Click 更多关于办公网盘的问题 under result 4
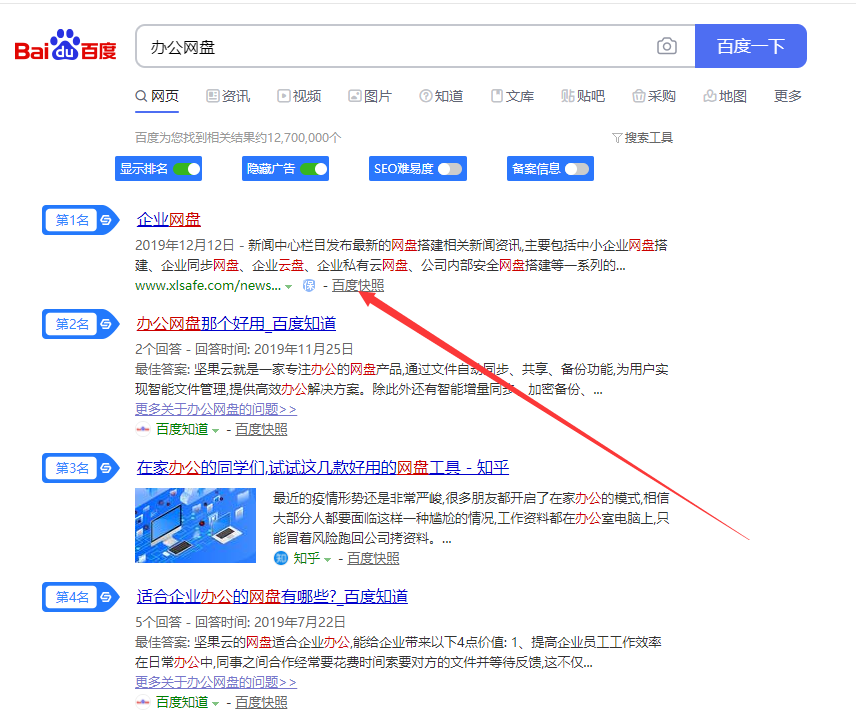The image size is (856, 721). tap(216, 682)
